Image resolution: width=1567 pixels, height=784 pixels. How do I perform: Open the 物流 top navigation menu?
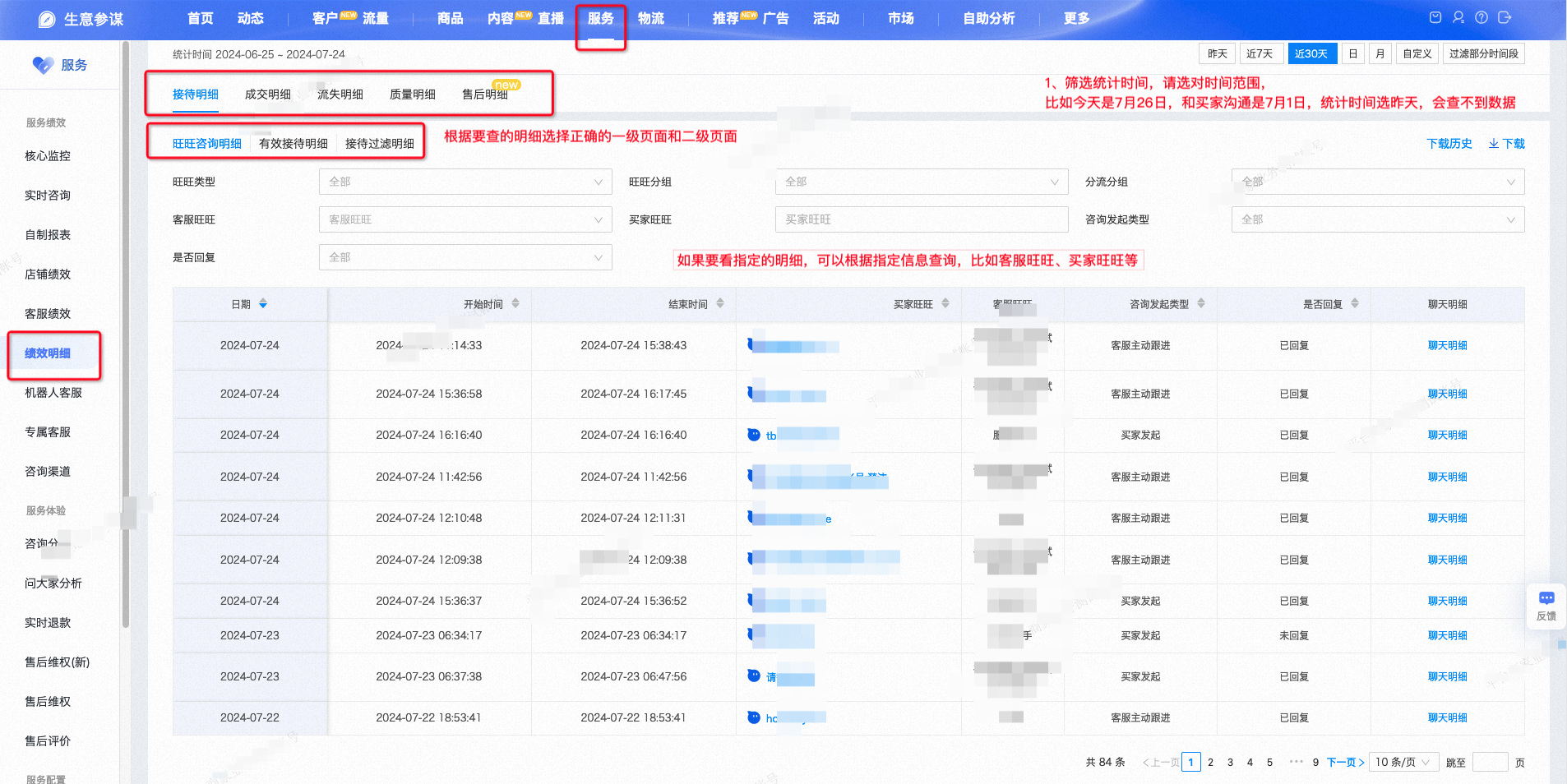click(651, 18)
